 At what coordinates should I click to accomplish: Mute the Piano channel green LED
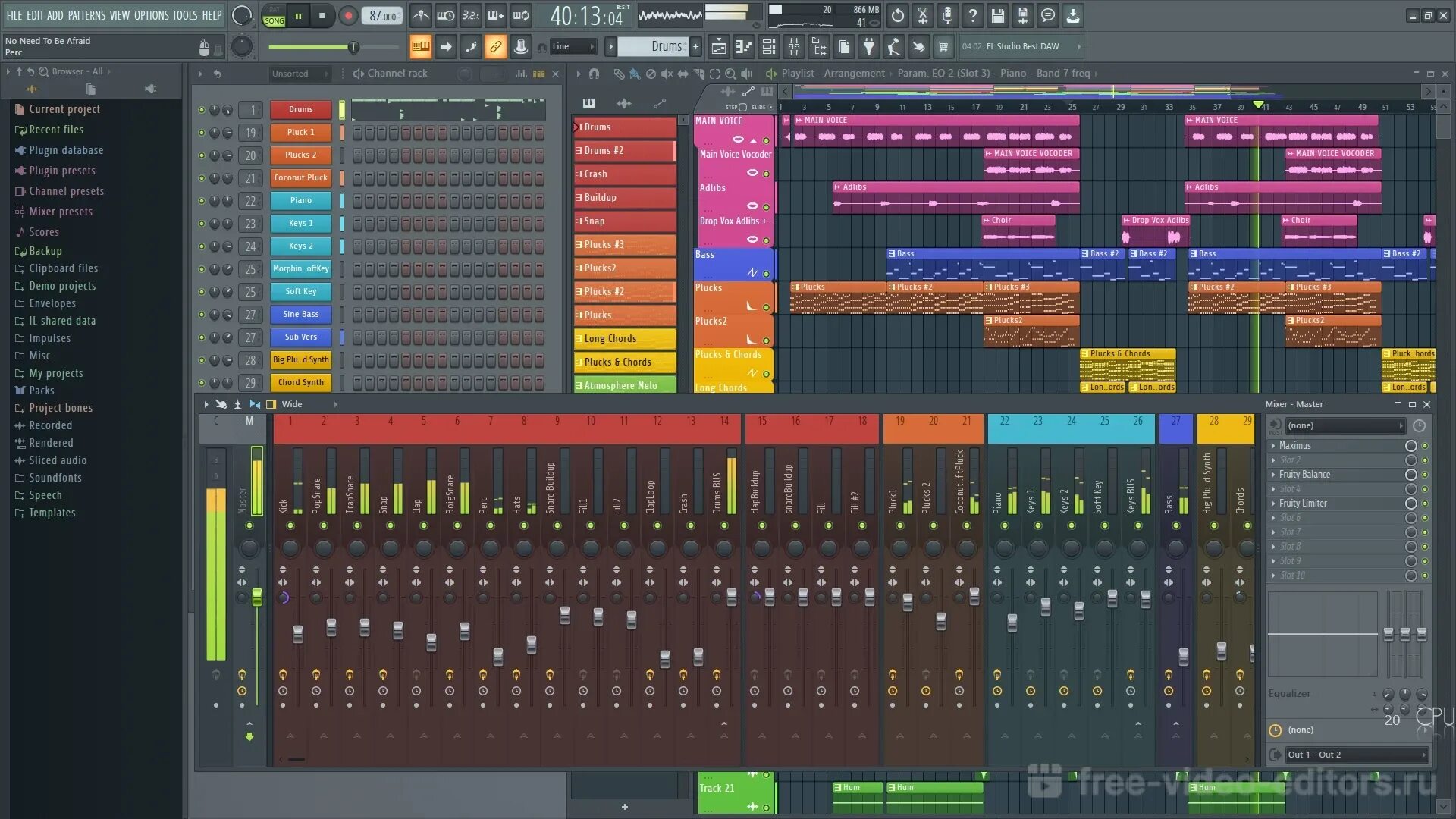(202, 201)
